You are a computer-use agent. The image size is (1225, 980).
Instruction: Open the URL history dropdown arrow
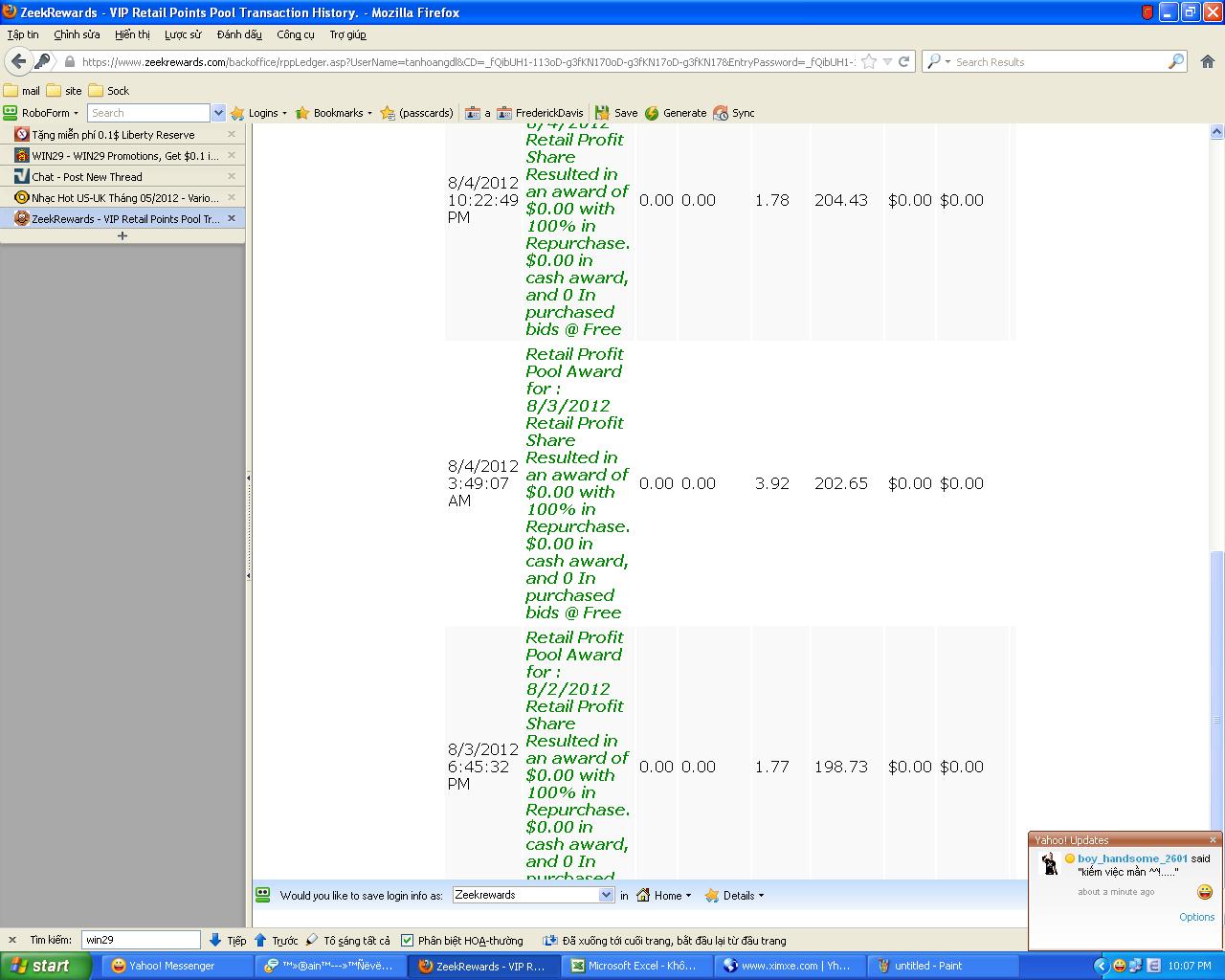(887, 61)
